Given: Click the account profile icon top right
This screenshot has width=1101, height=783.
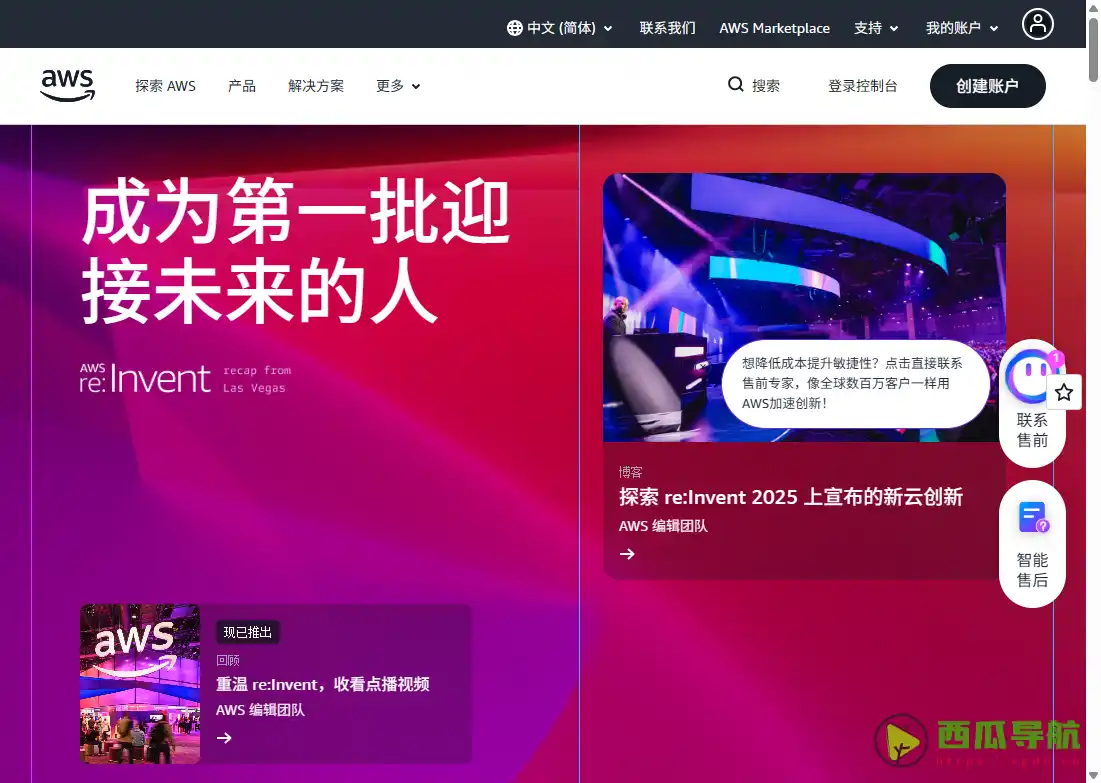Looking at the screenshot, I should 1038,23.
